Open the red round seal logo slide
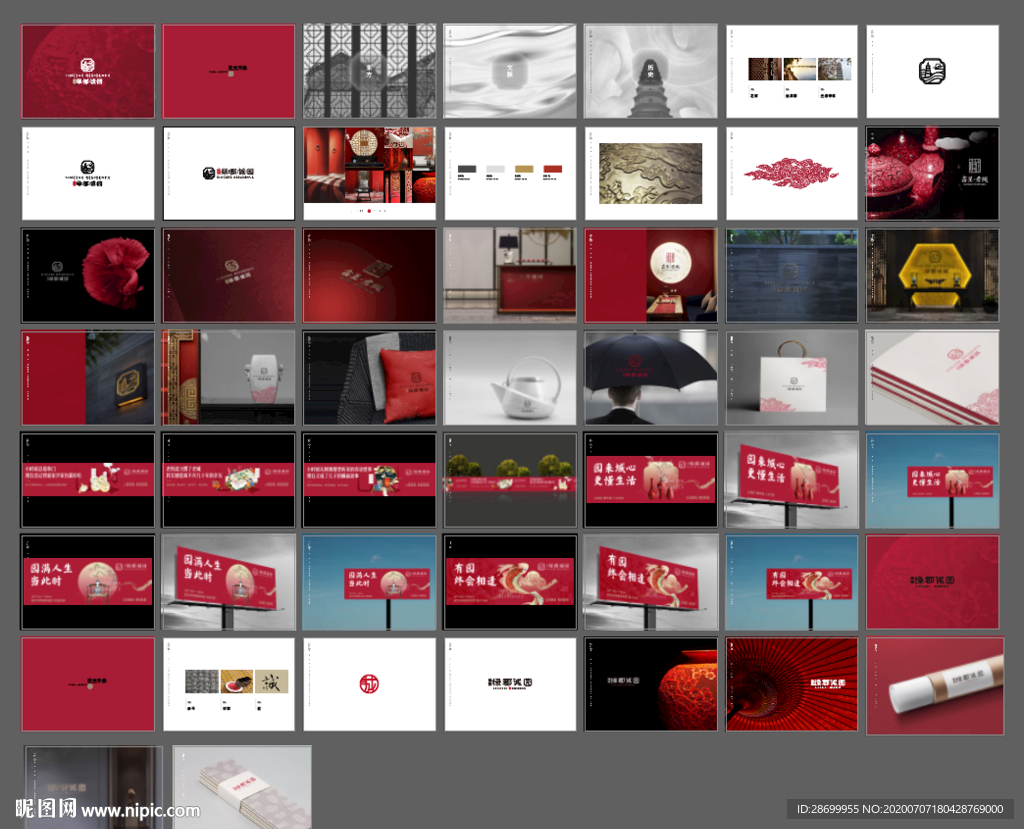The height and width of the screenshot is (829, 1024). (370, 684)
